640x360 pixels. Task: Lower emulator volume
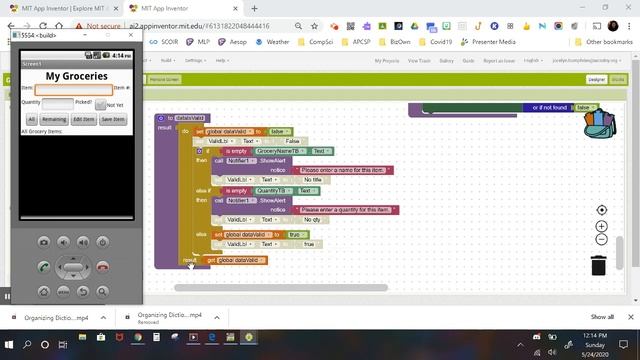pyautogui.click(x=63, y=242)
